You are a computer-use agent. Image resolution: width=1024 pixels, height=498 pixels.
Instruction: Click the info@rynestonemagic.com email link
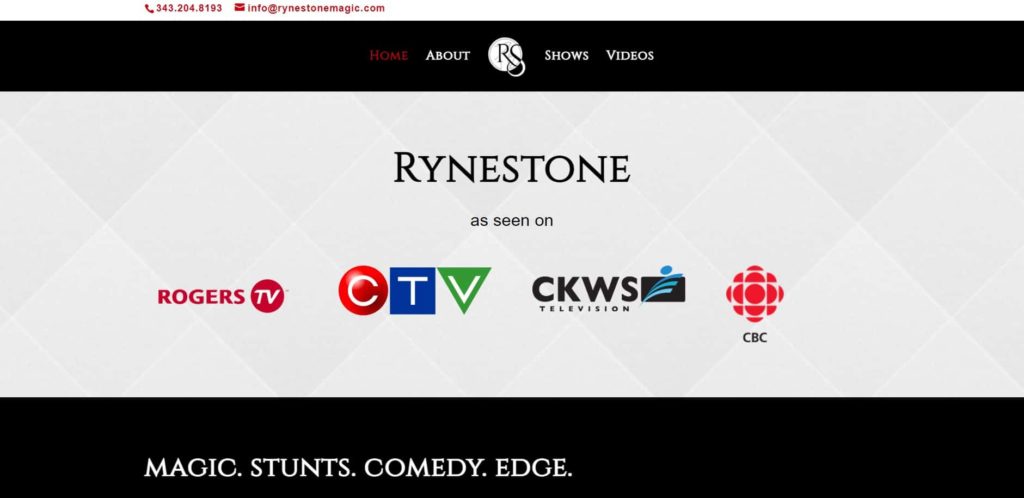click(316, 8)
